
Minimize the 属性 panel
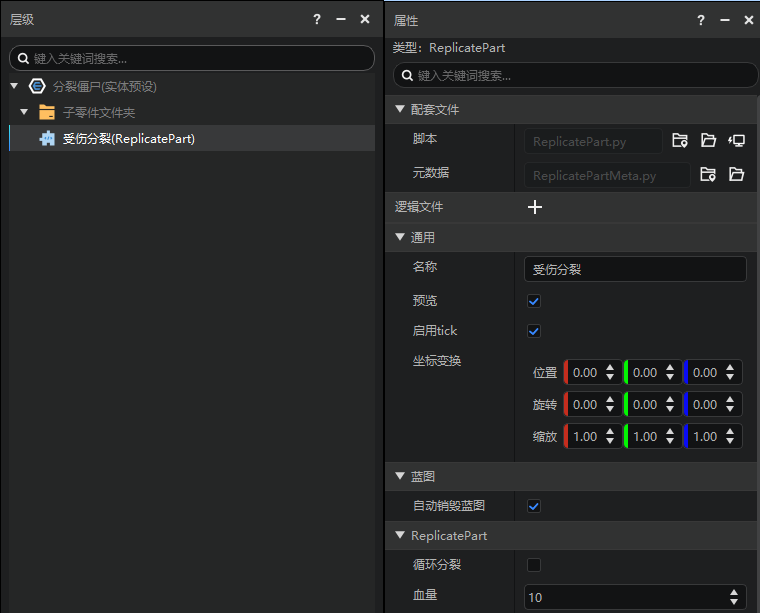click(x=725, y=20)
